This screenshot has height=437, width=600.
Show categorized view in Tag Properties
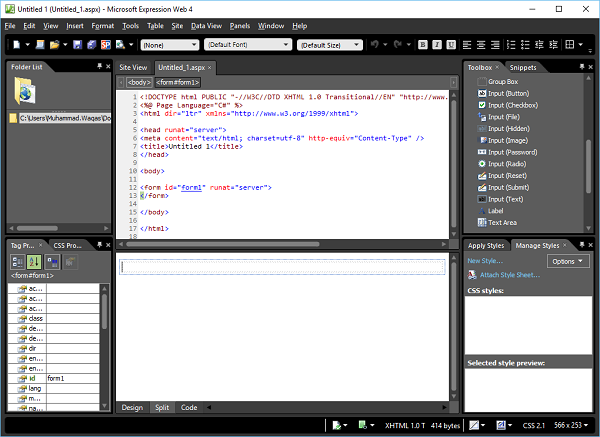coord(19,262)
